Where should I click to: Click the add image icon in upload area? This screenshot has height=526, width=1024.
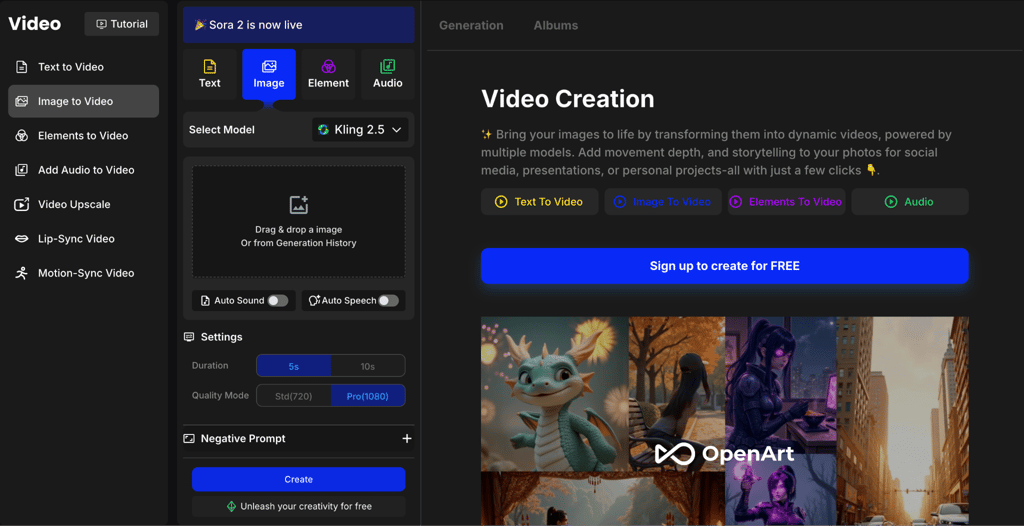pos(298,205)
